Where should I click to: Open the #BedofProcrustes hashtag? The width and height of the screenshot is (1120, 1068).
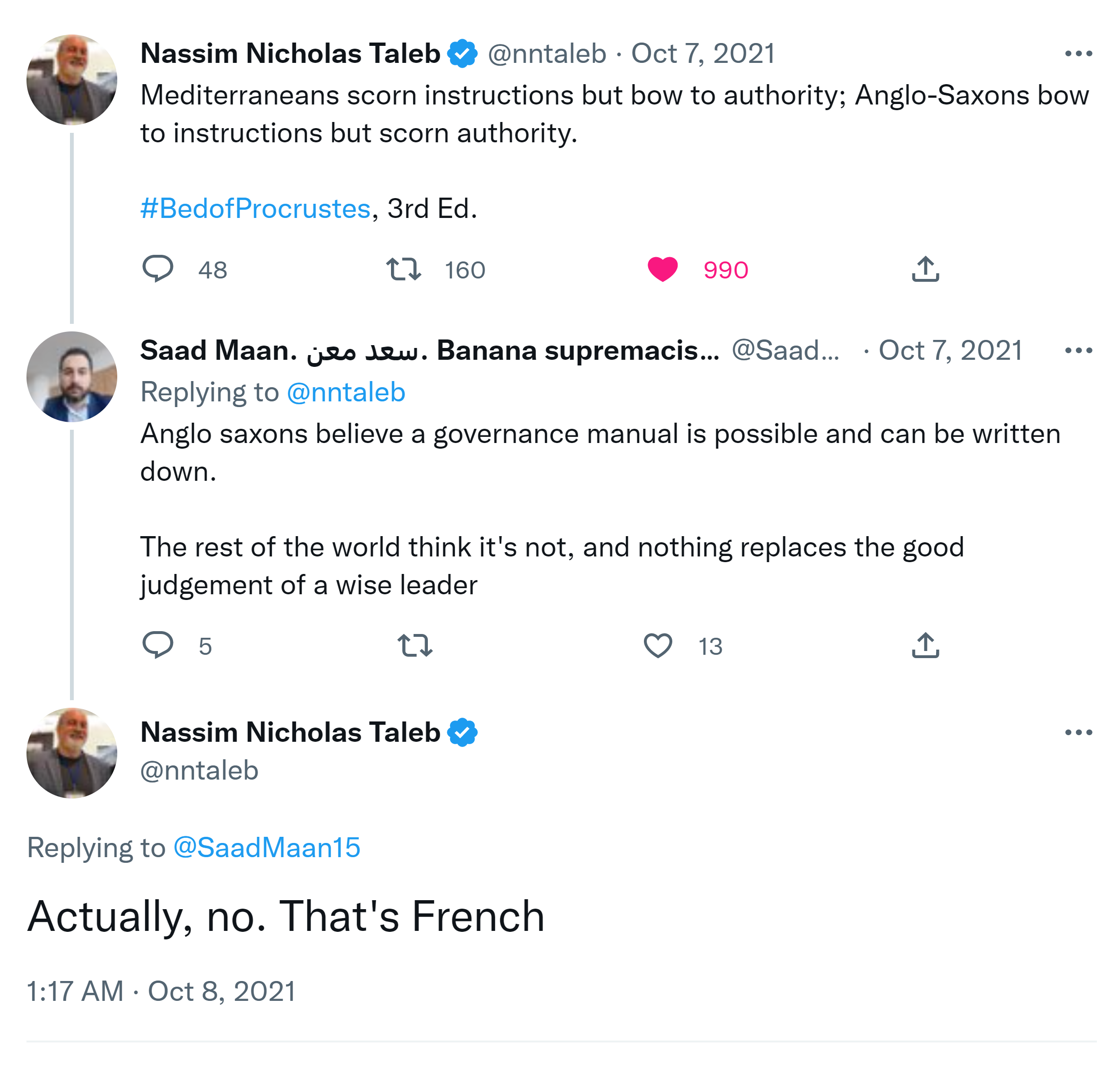[255, 208]
